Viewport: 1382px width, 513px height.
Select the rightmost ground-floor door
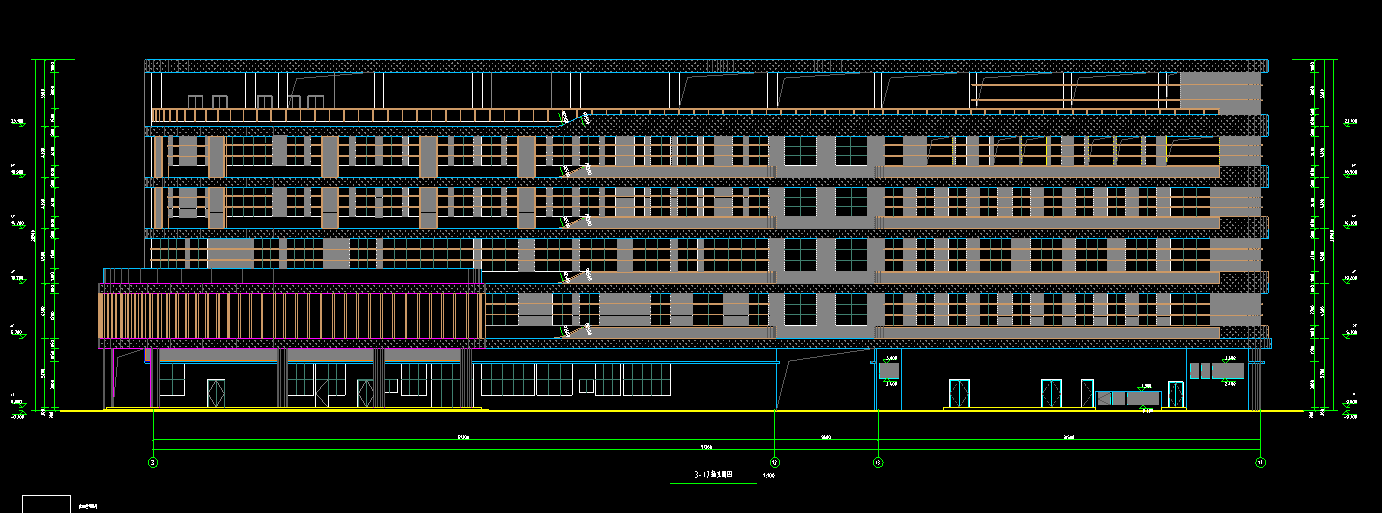tap(1176, 394)
